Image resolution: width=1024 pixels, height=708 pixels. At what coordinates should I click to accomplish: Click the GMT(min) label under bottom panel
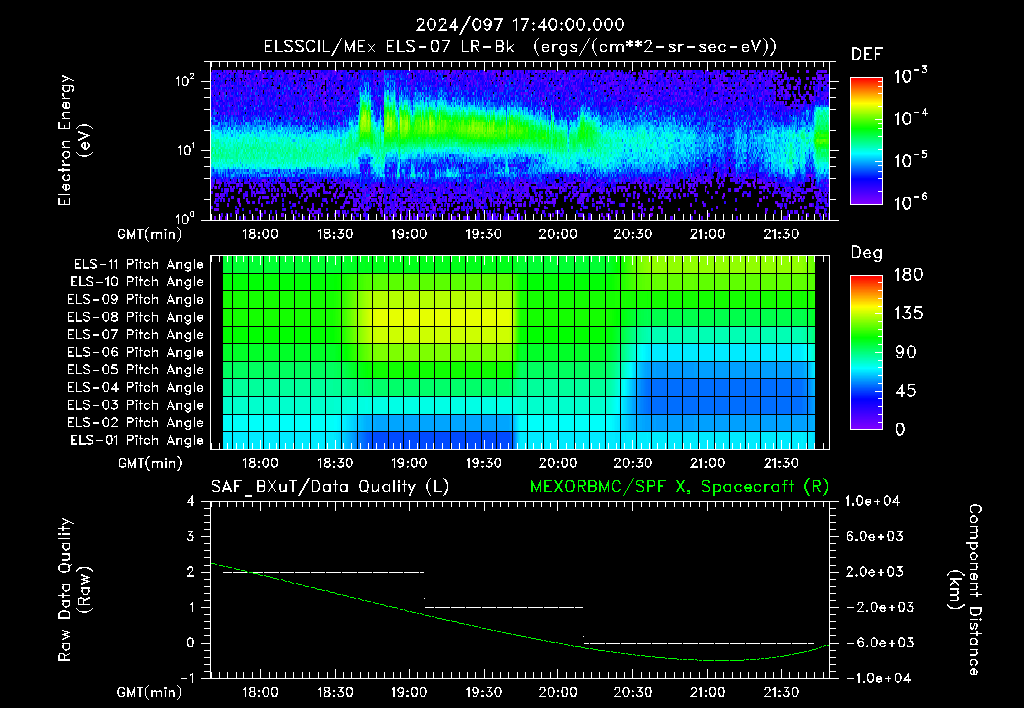point(150,692)
